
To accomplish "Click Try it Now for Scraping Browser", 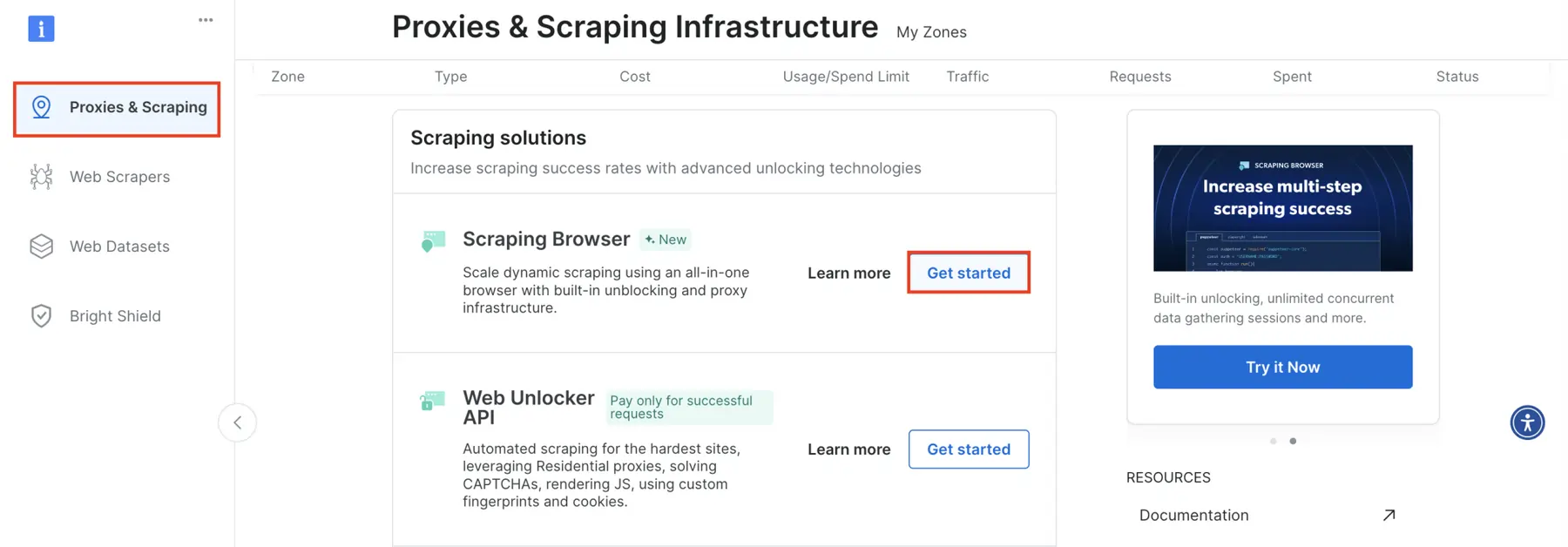I will pyautogui.click(x=1281, y=367).
